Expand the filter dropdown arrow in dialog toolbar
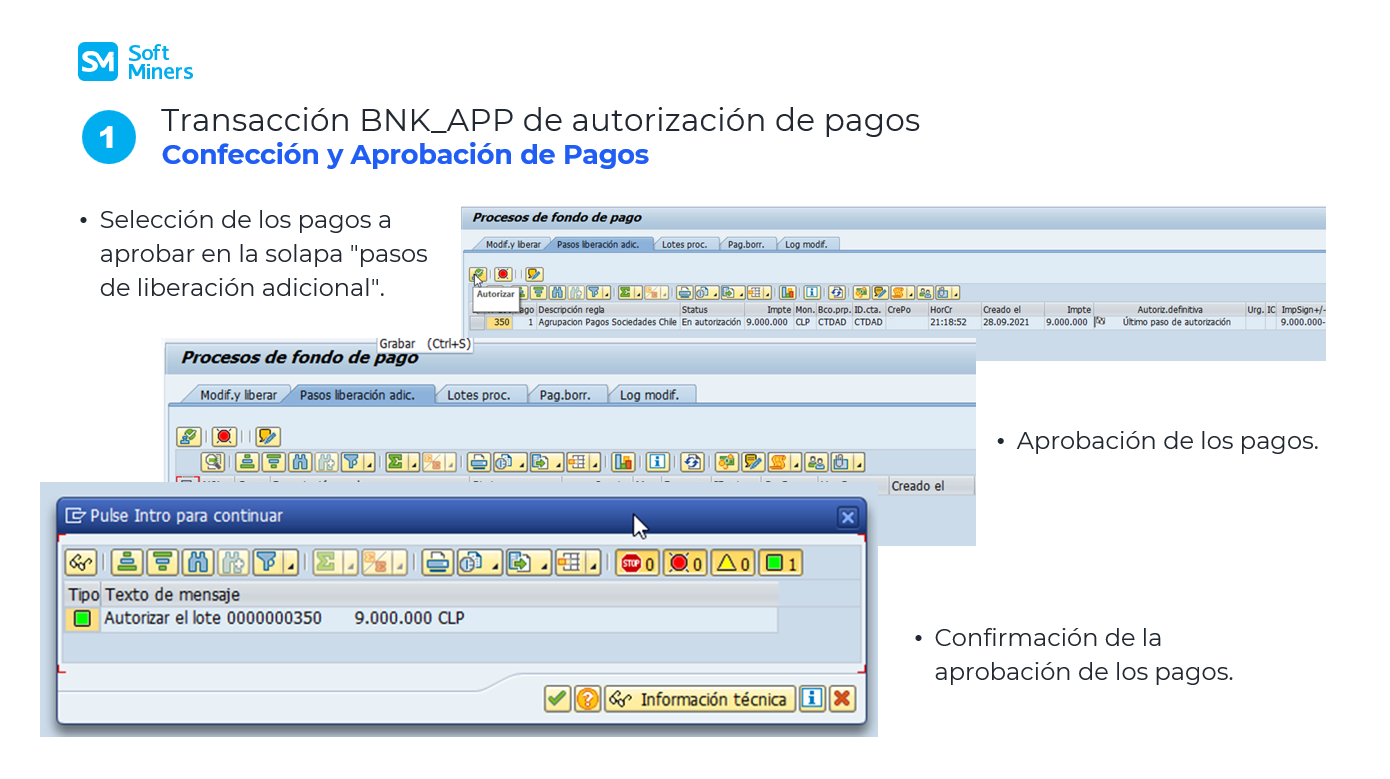 (x=292, y=567)
